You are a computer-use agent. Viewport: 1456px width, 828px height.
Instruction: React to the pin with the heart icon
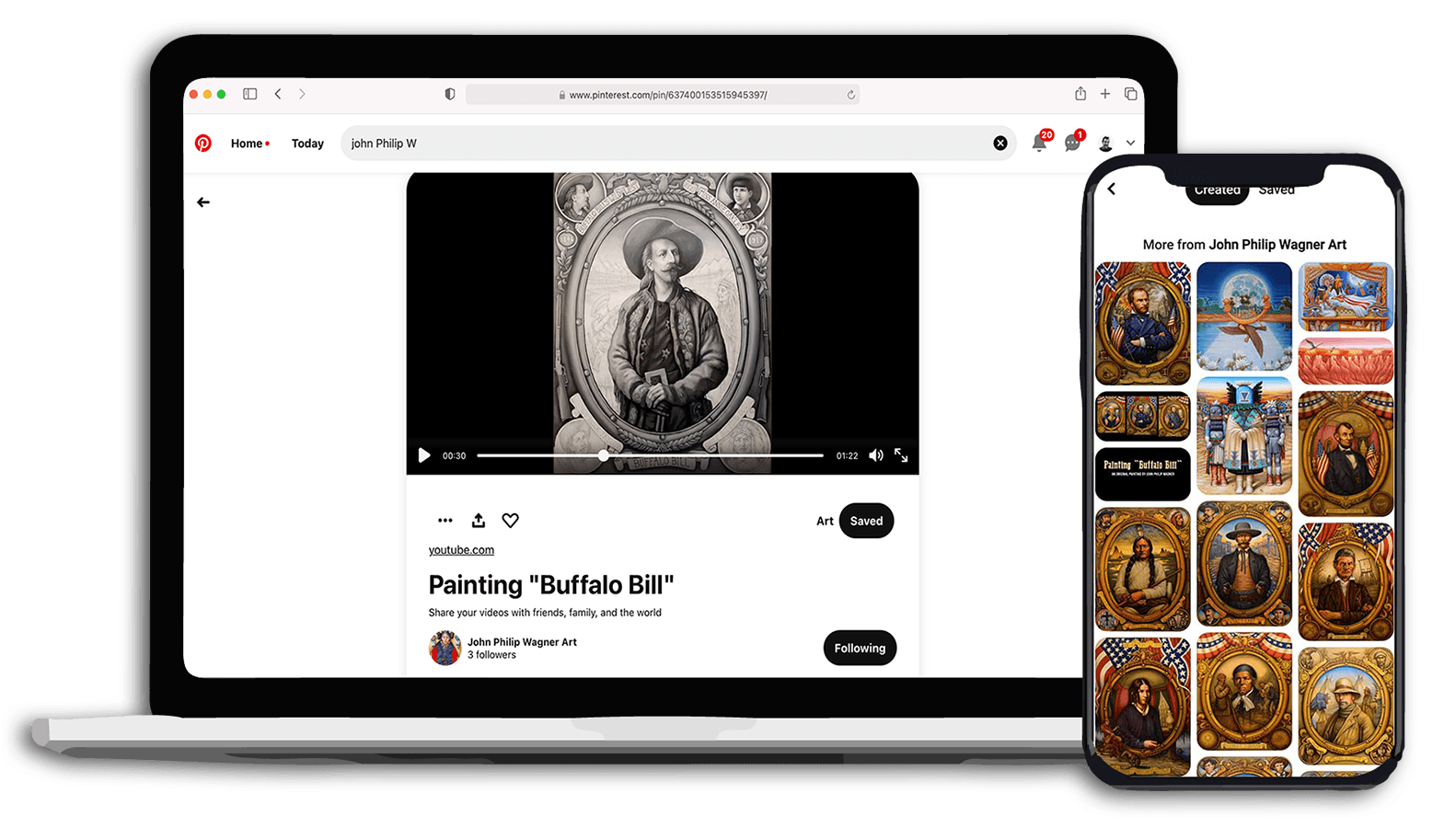tap(511, 521)
